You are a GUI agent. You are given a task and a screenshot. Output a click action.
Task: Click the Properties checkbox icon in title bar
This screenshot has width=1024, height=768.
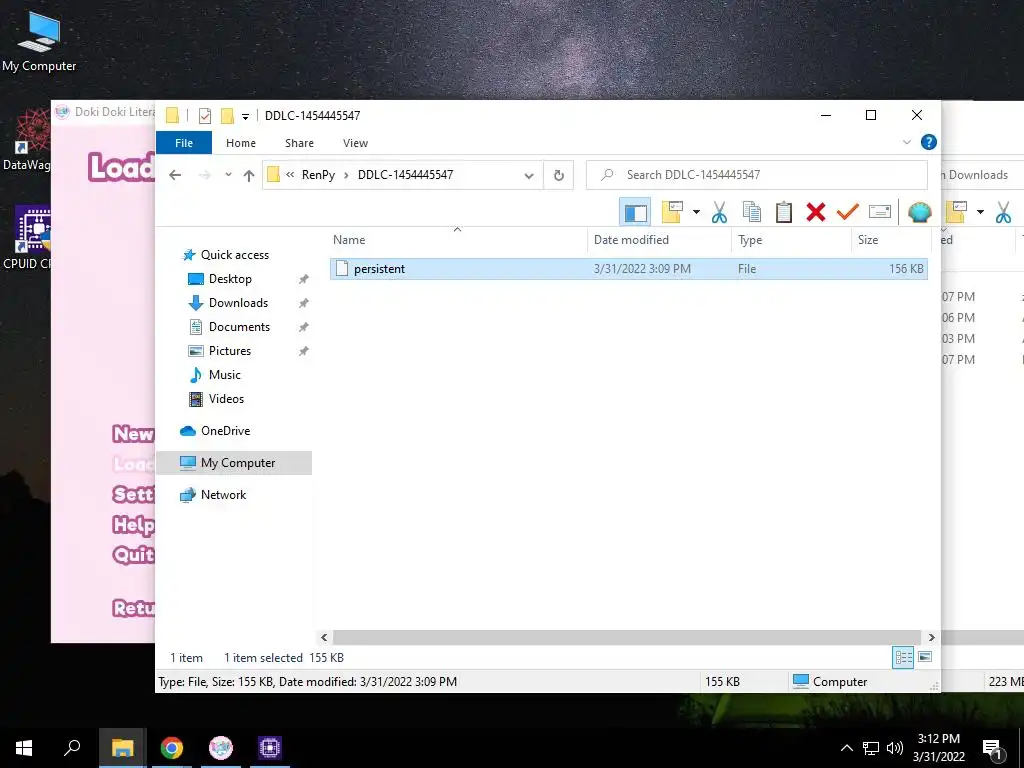click(x=204, y=116)
